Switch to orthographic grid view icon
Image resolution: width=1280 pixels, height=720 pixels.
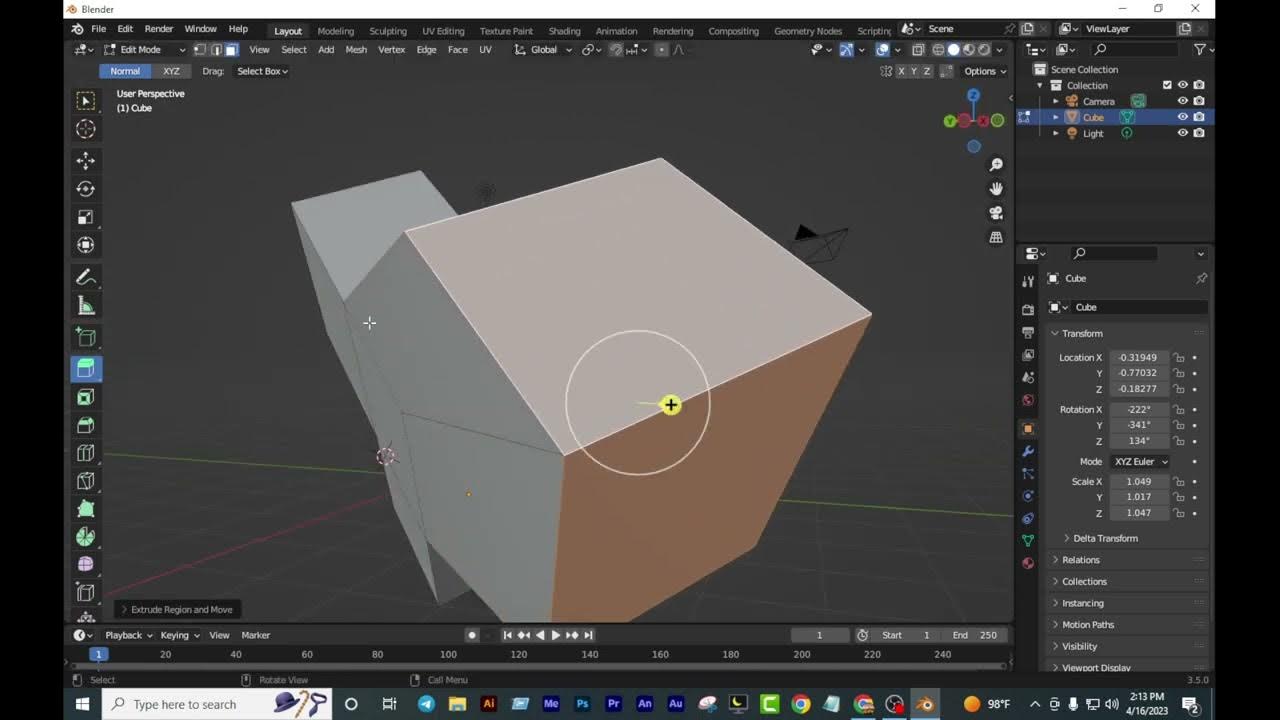tap(996, 237)
